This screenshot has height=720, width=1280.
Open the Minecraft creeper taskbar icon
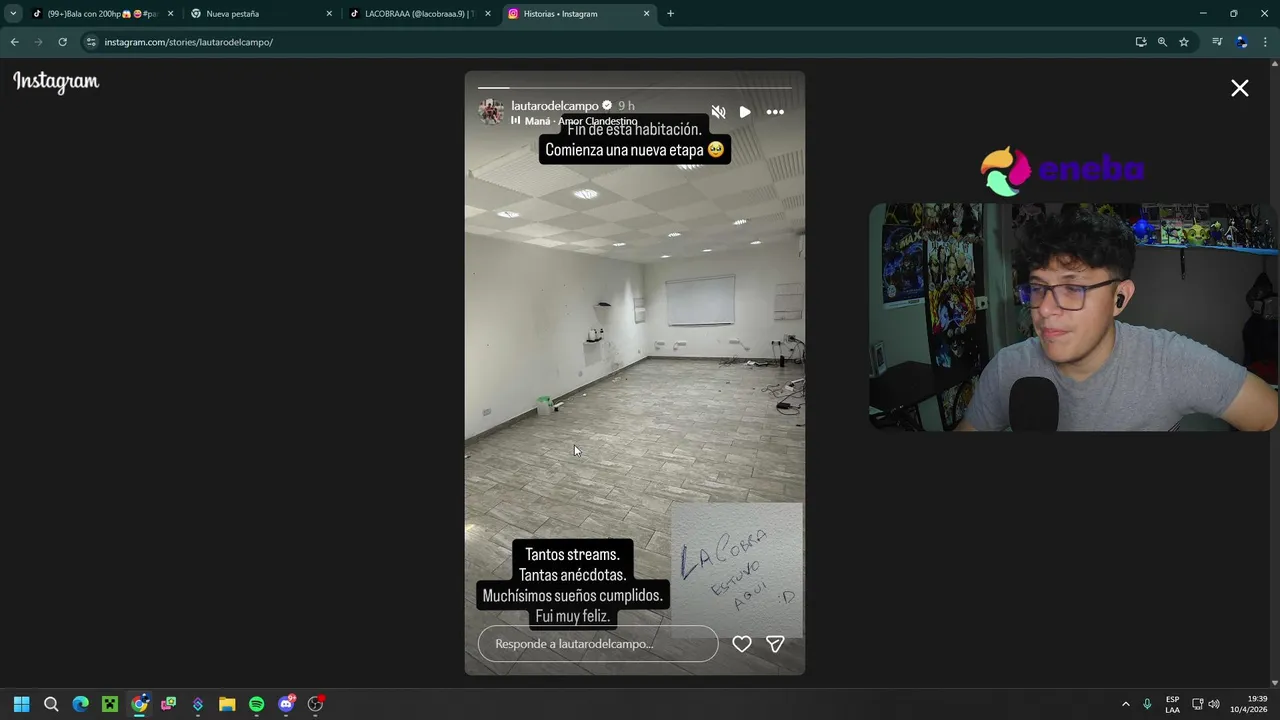pos(110,704)
